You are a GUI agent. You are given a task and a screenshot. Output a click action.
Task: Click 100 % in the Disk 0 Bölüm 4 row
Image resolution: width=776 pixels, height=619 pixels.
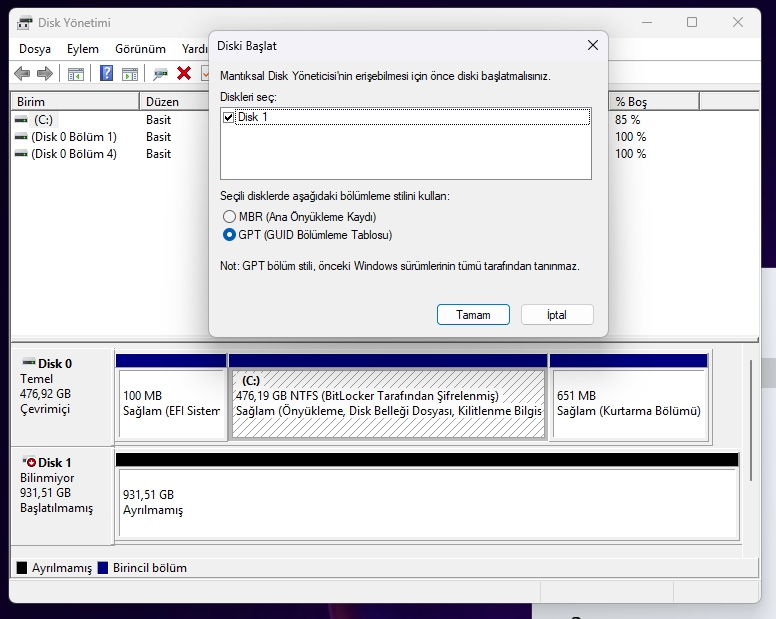[630, 154]
